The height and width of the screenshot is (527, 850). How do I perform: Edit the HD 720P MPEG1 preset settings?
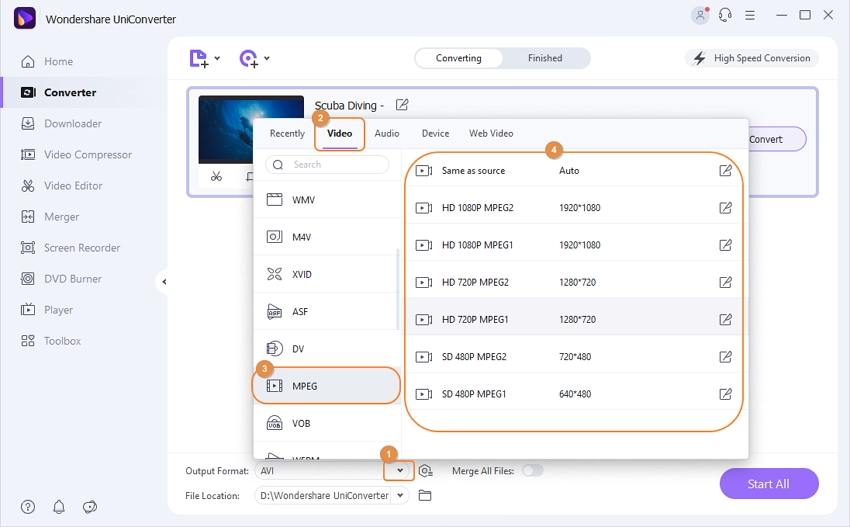[725, 319]
